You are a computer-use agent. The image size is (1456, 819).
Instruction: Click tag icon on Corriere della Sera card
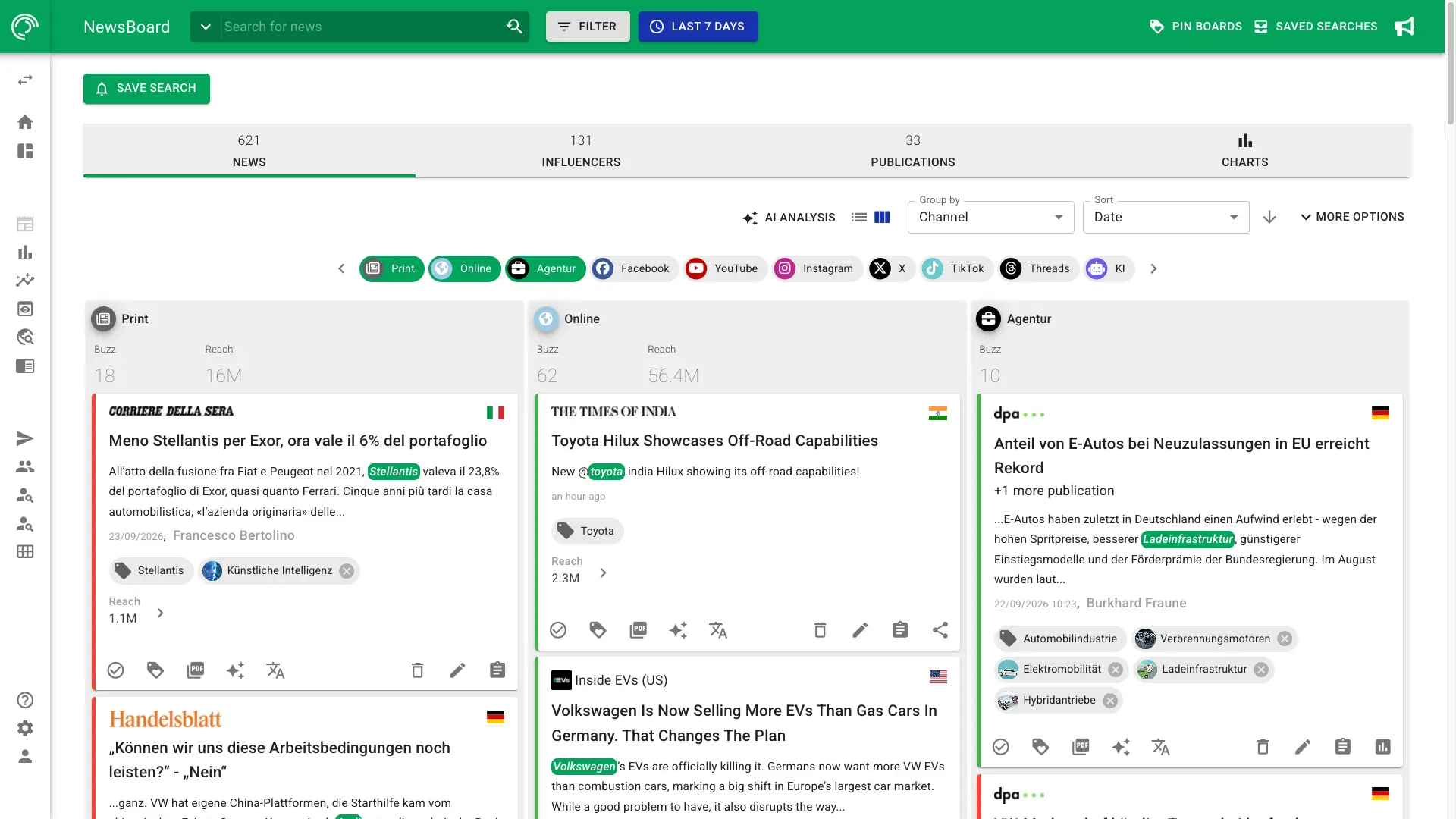(x=155, y=670)
